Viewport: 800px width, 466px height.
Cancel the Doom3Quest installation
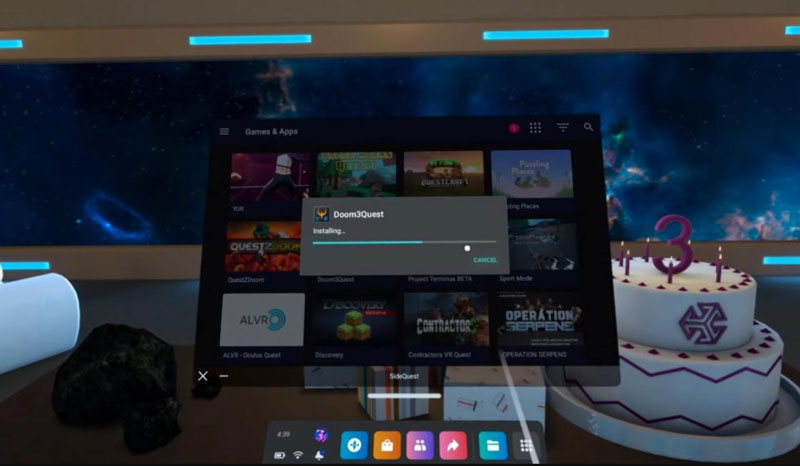485,260
